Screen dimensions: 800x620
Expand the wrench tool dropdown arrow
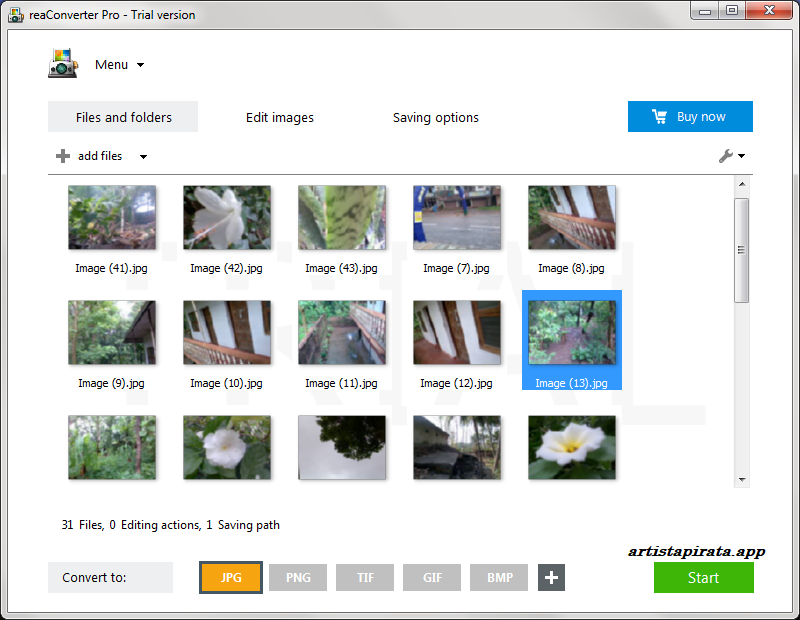pos(741,156)
